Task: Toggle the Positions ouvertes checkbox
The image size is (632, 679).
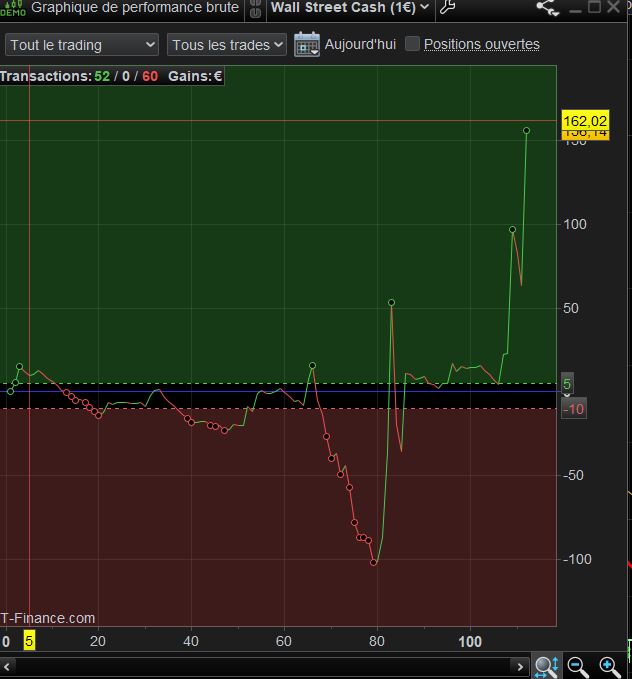Action: point(412,44)
